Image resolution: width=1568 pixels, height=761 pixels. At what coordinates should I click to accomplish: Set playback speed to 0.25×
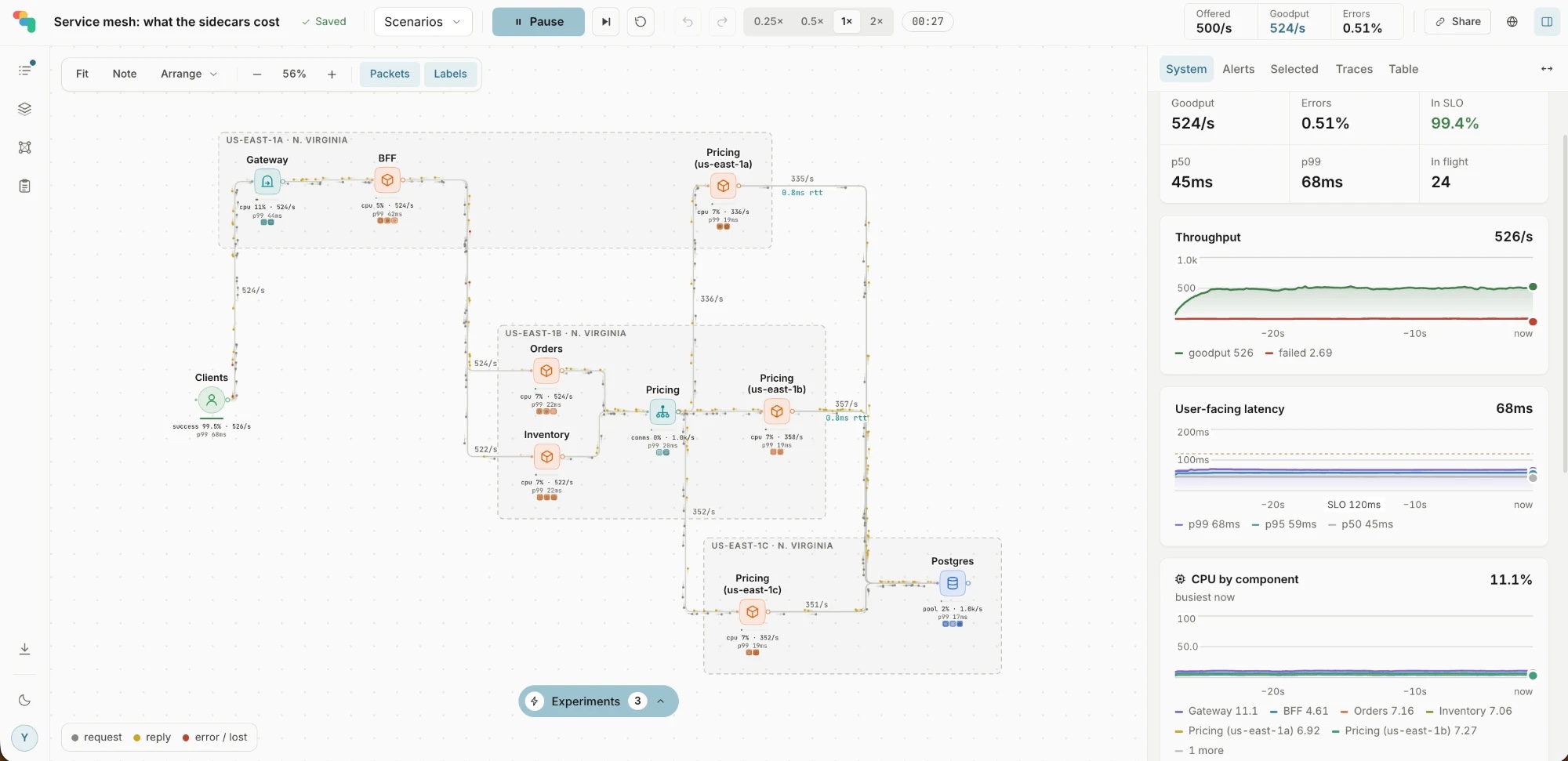coord(768,22)
